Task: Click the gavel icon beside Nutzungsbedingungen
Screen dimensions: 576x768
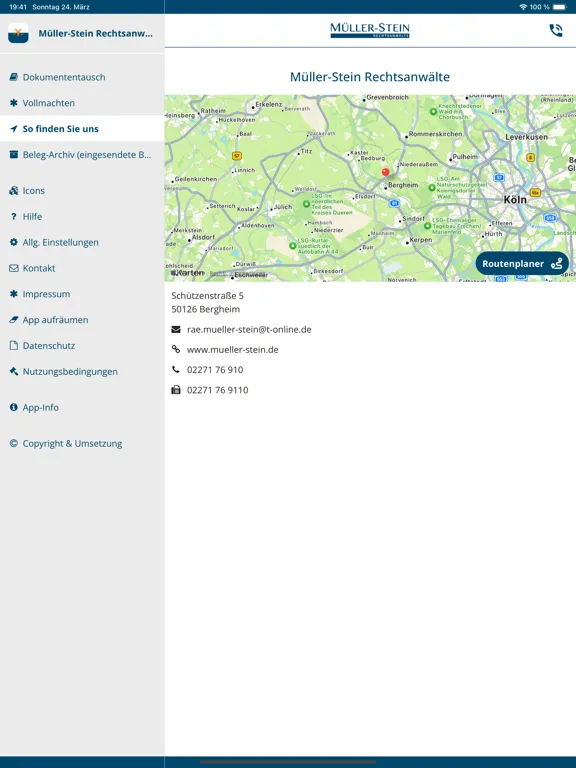Action: 14,371
